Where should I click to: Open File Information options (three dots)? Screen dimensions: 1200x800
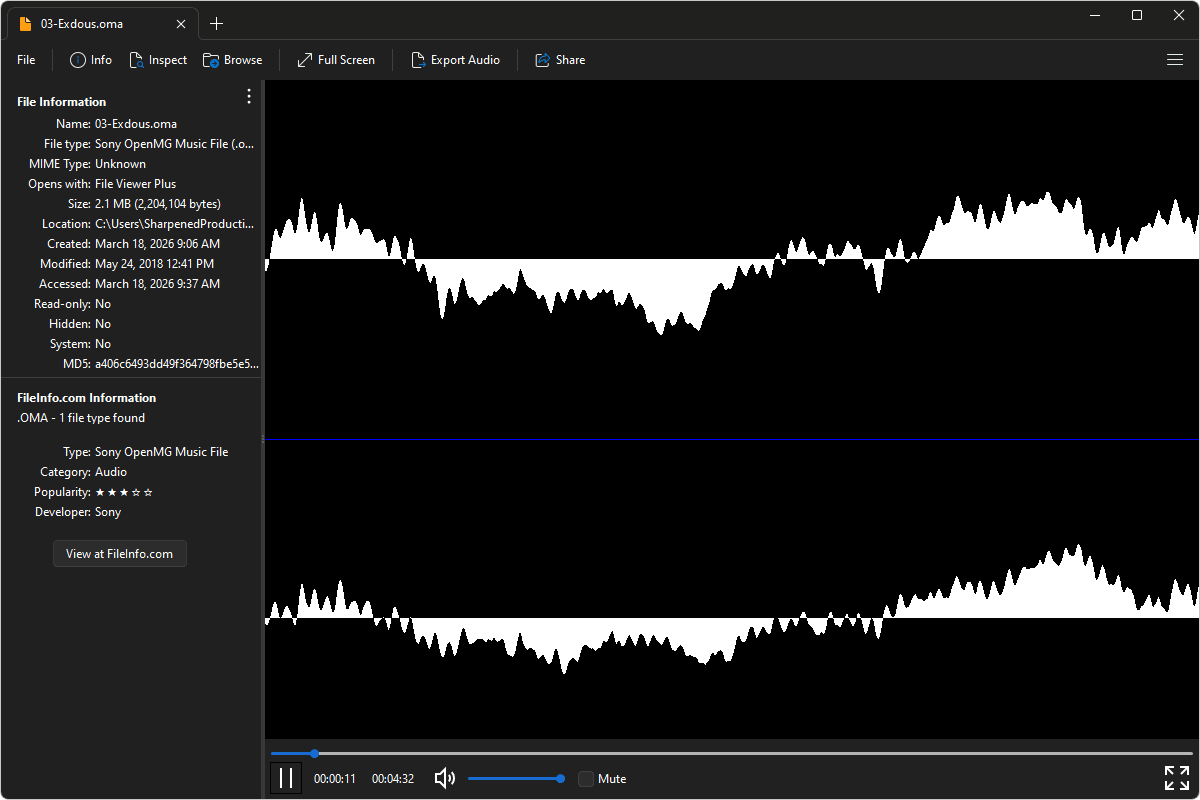pyautogui.click(x=249, y=97)
